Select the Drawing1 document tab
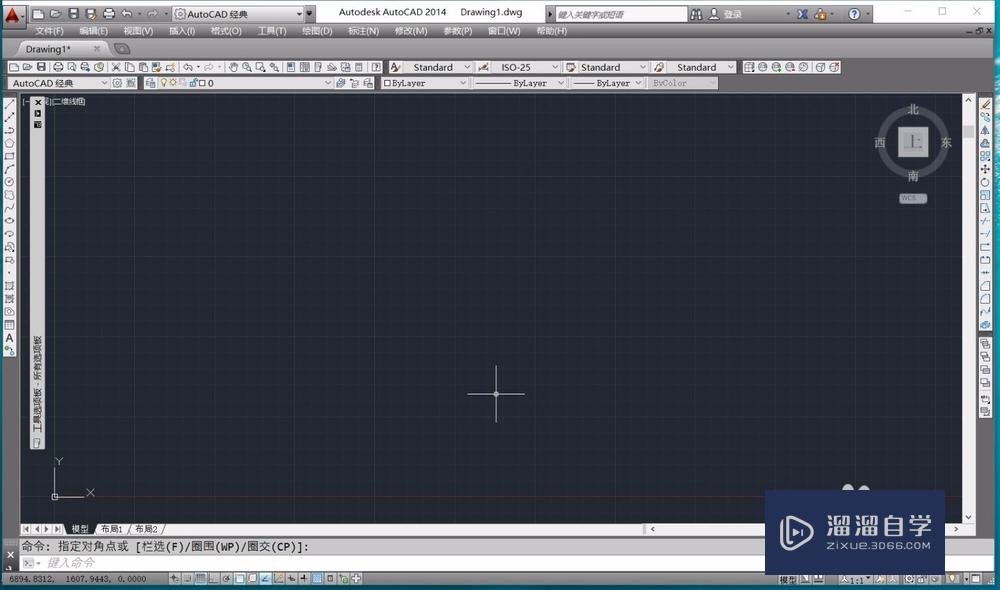This screenshot has width=1000, height=590. [48, 49]
